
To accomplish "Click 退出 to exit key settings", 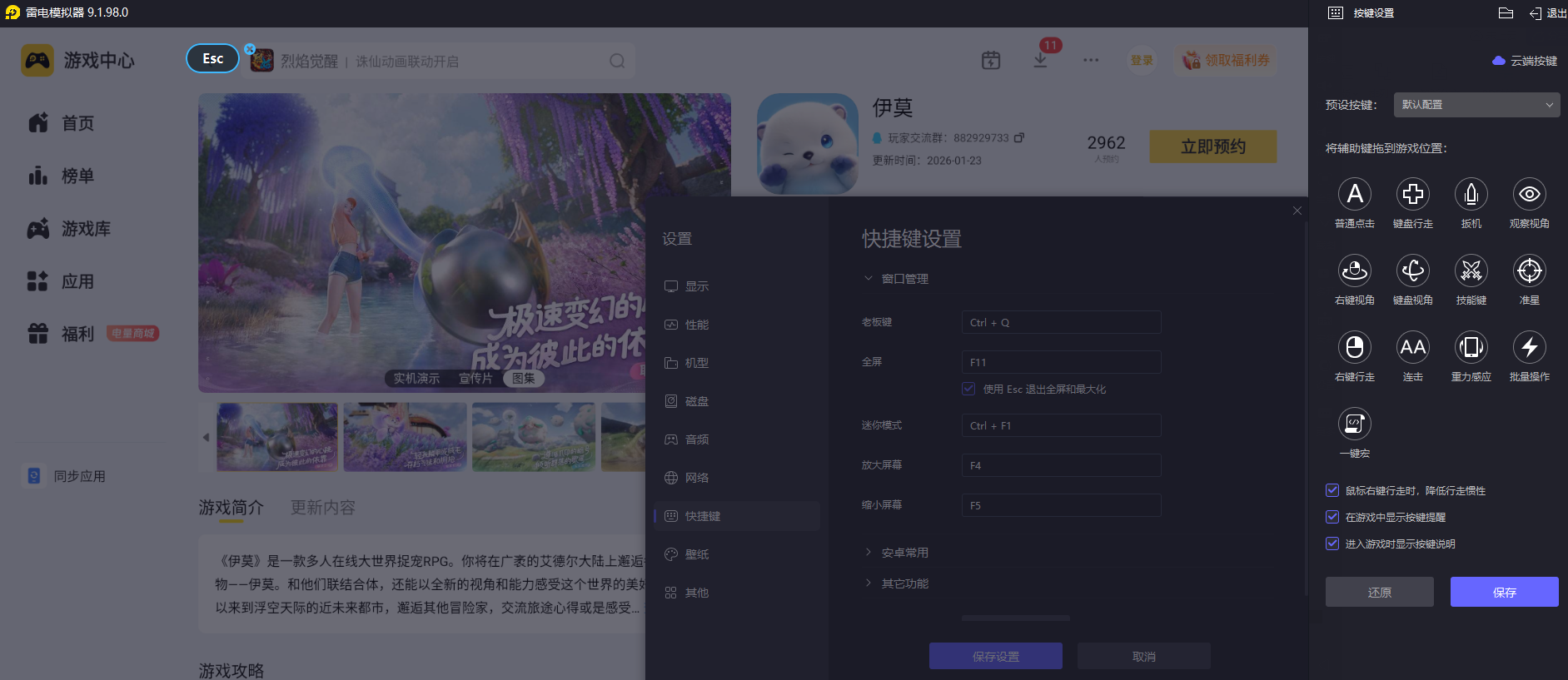I will click(x=1548, y=13).
